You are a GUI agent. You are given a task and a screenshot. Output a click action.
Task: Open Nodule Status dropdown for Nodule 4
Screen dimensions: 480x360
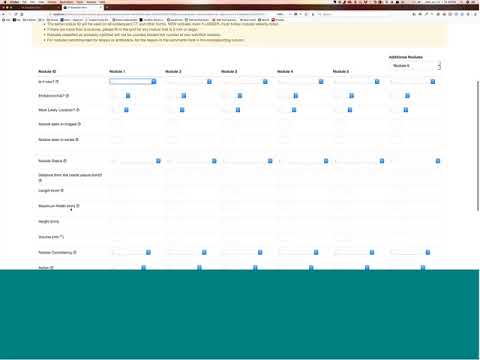(303, 161)
